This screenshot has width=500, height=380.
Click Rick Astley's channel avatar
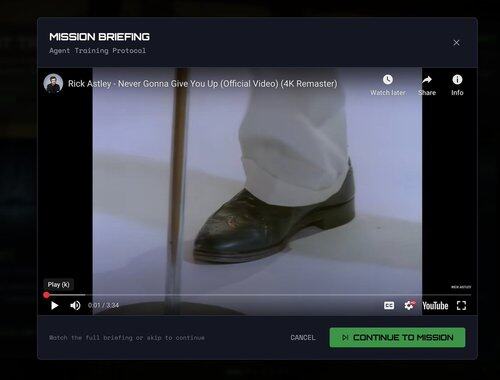tap(53, 83)
